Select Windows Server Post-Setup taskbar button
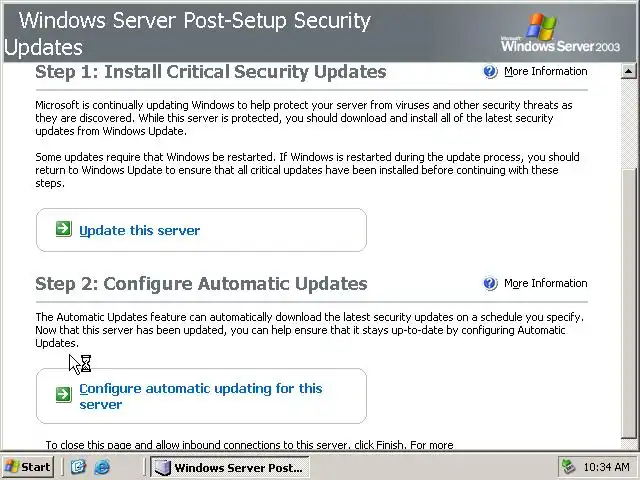Screen dimensions: 640x480 point(228,467)
